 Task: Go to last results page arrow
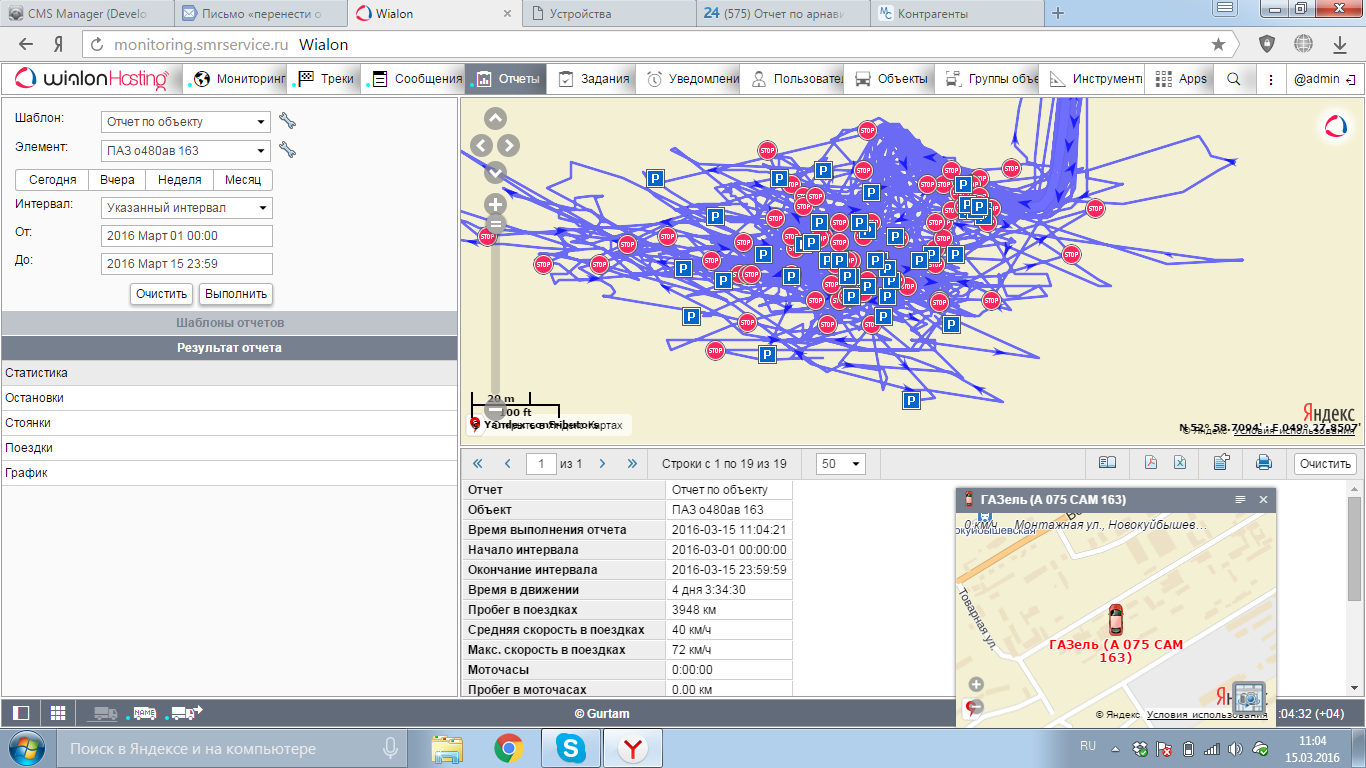click(x=632, y=464)
